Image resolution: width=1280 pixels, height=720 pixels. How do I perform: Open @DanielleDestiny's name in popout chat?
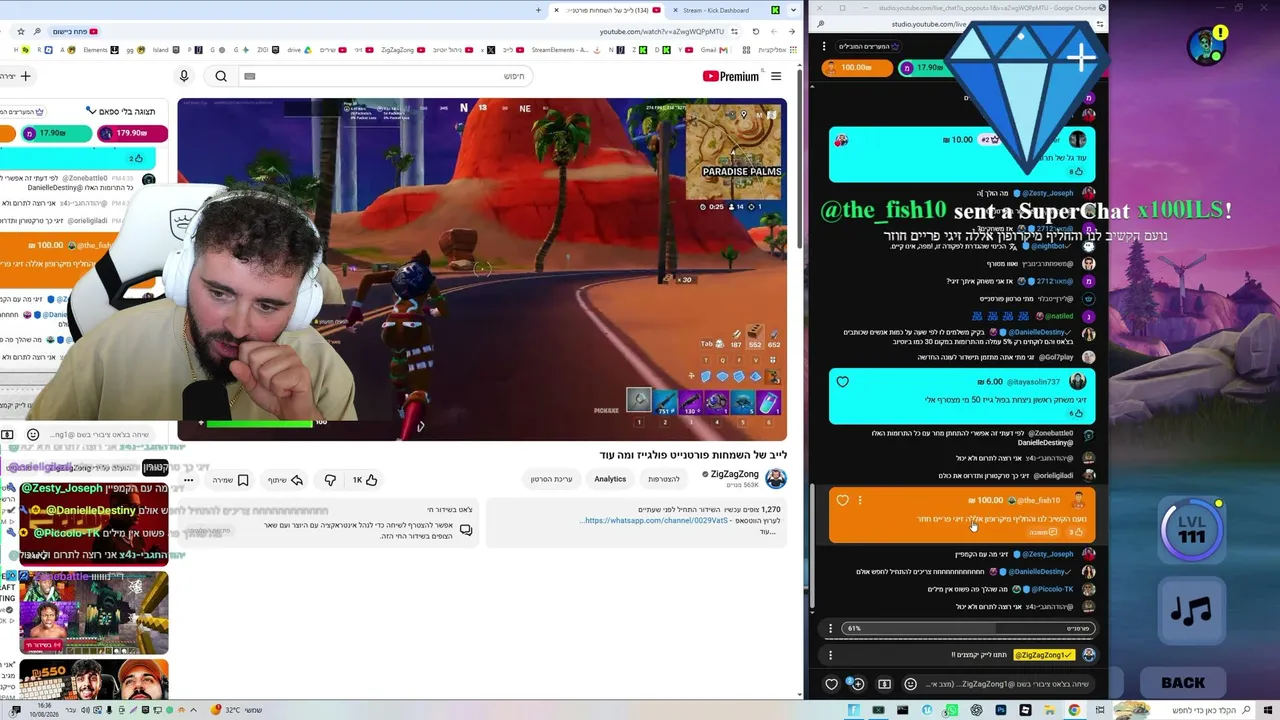point(1036,572)
